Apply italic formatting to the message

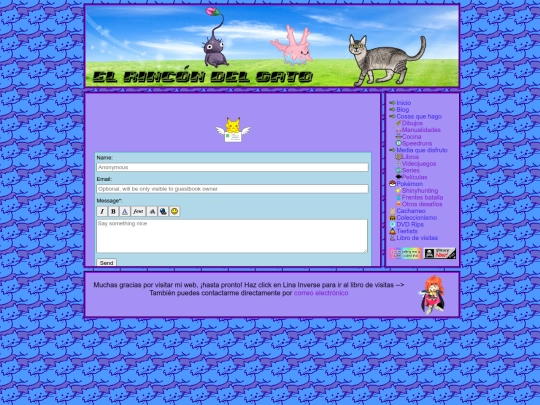(102, 211)
